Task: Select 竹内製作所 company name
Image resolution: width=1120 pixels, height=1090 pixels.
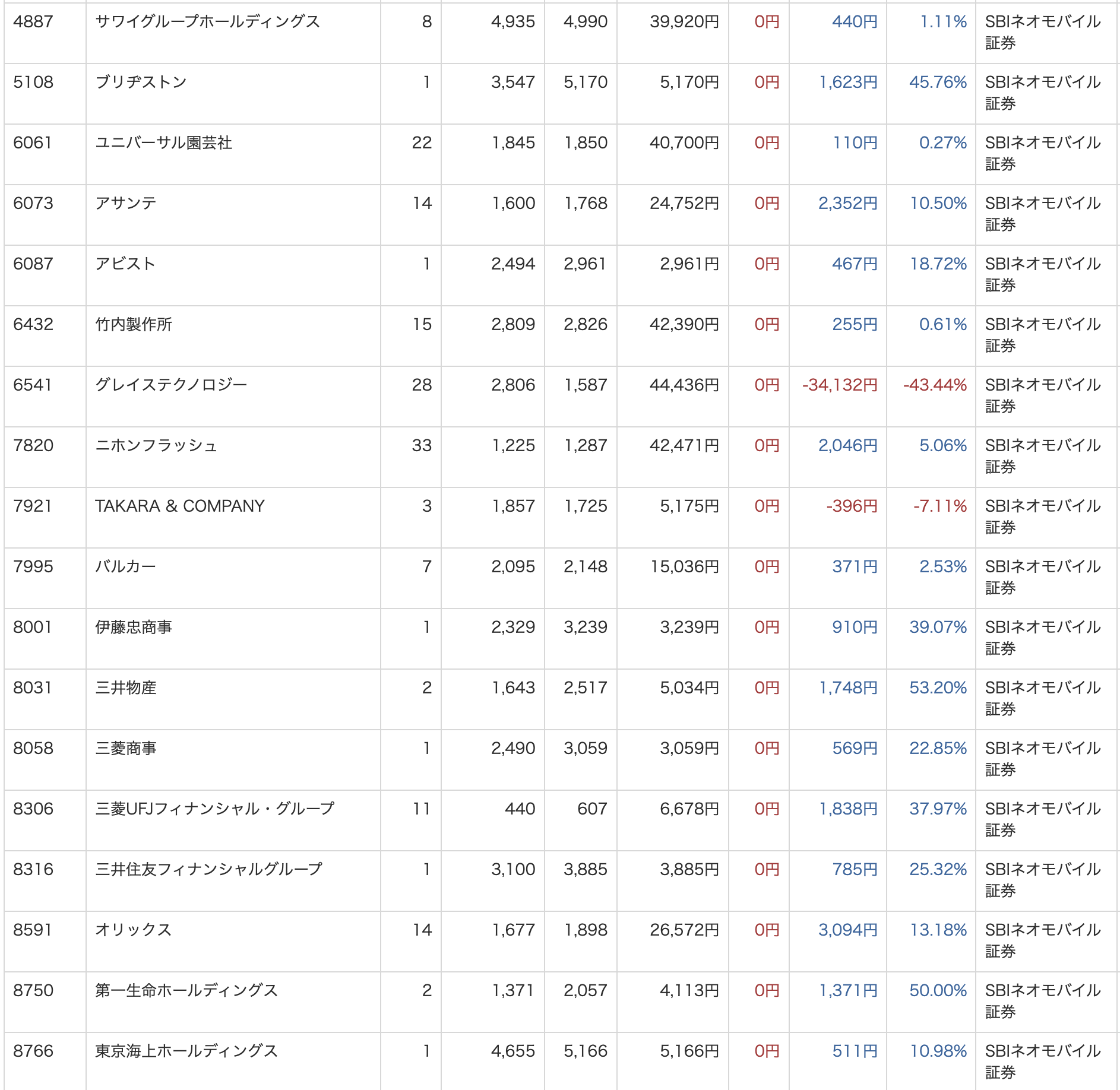Action: (x=134, y=325)
